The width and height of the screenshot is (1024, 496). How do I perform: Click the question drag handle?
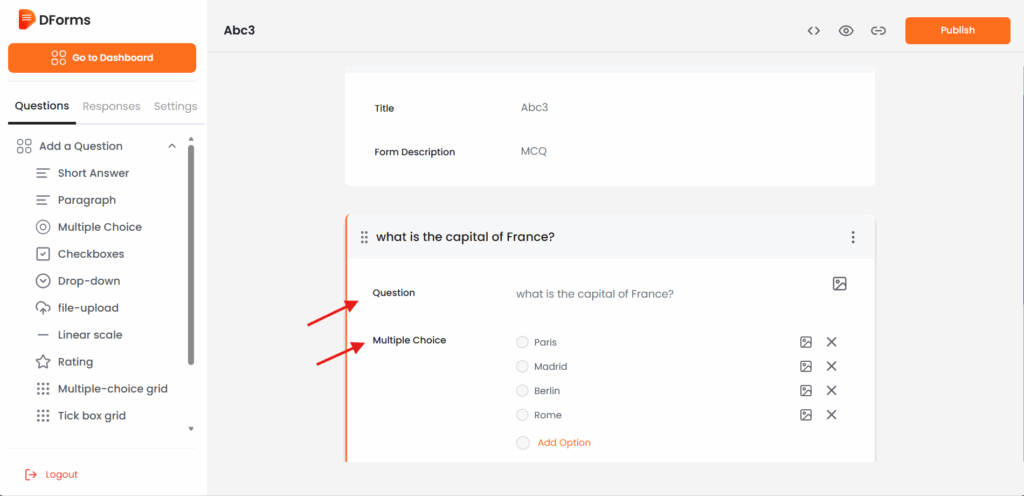coord(364,237)
